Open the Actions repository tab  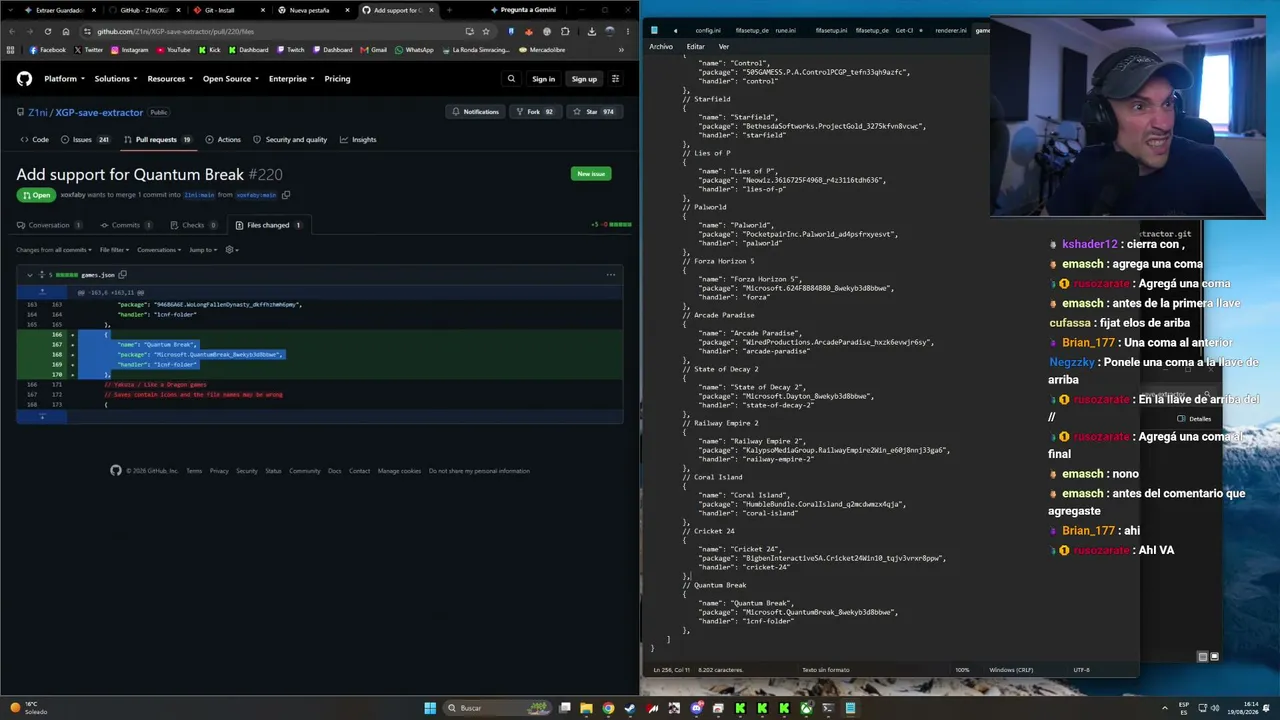point(223,140)
